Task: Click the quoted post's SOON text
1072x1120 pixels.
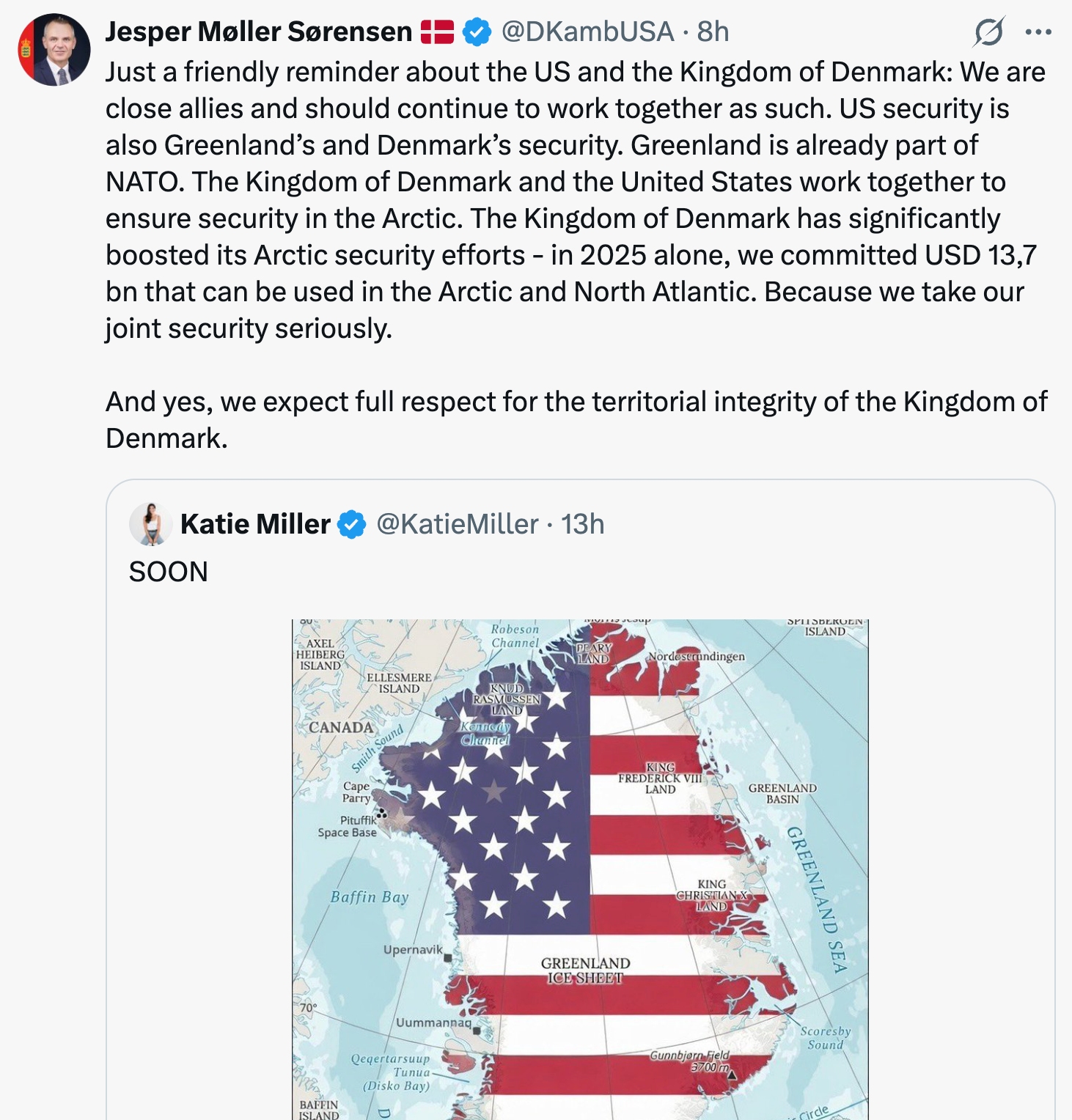Action: 169,572
